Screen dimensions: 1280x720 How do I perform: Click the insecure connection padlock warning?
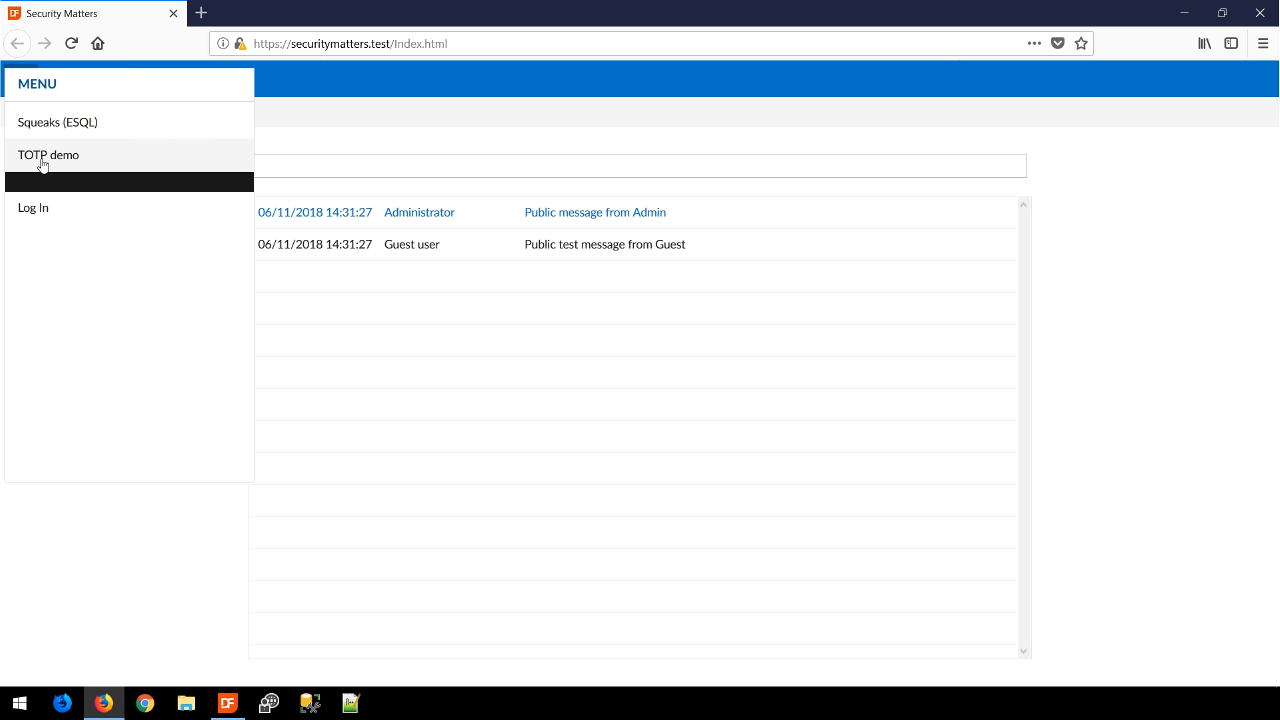240,44
